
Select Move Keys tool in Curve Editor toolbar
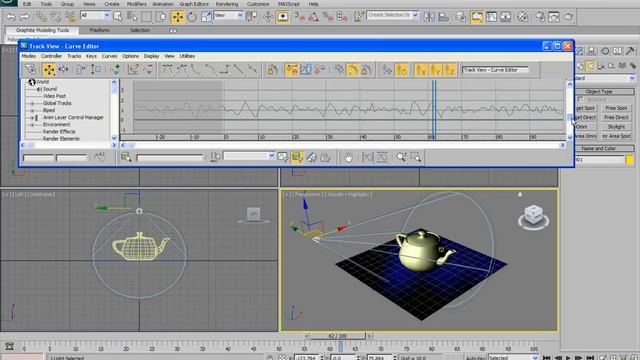(49, 70)
